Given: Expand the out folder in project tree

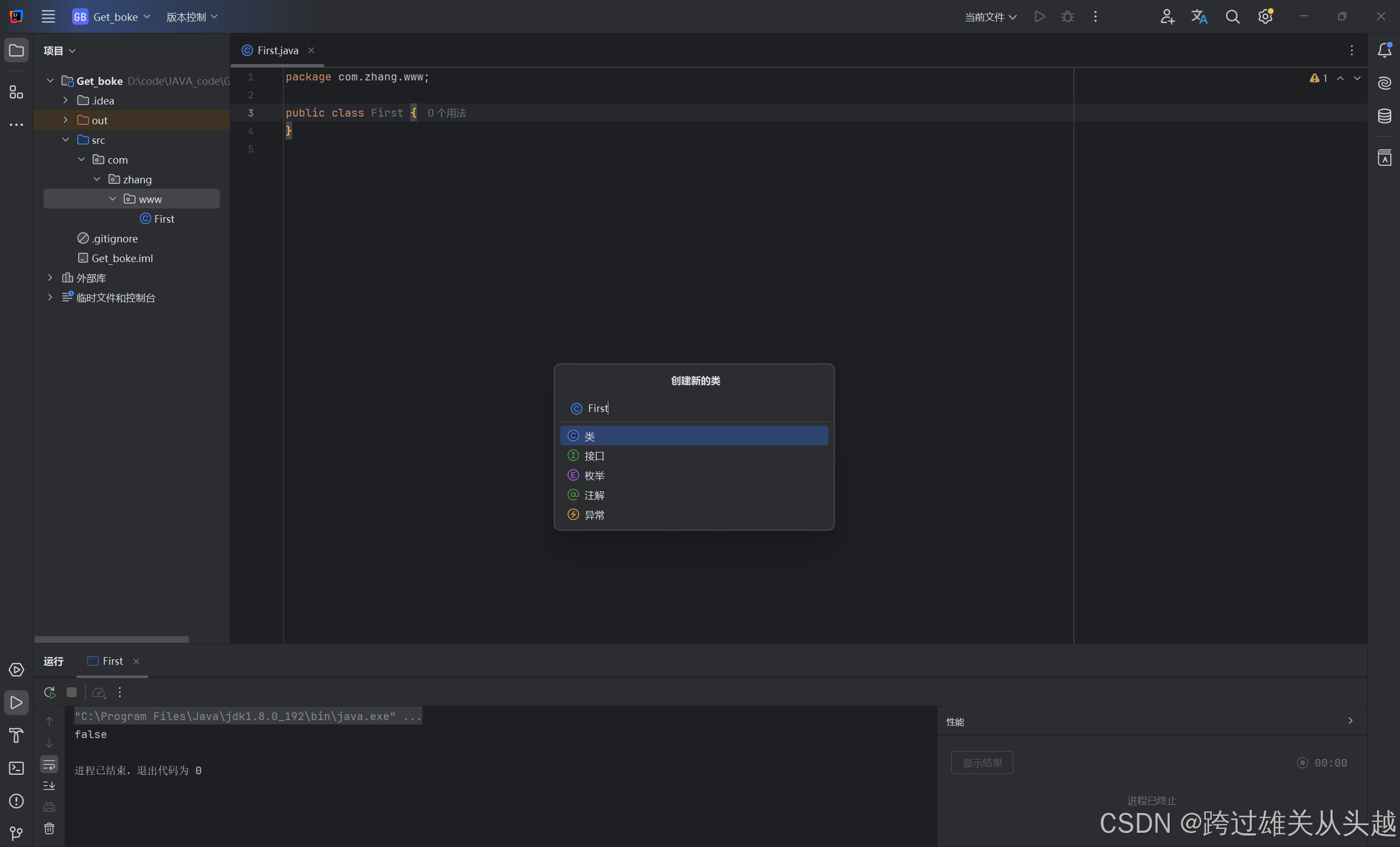Looking at the screenshot, I should coord(65,120).
